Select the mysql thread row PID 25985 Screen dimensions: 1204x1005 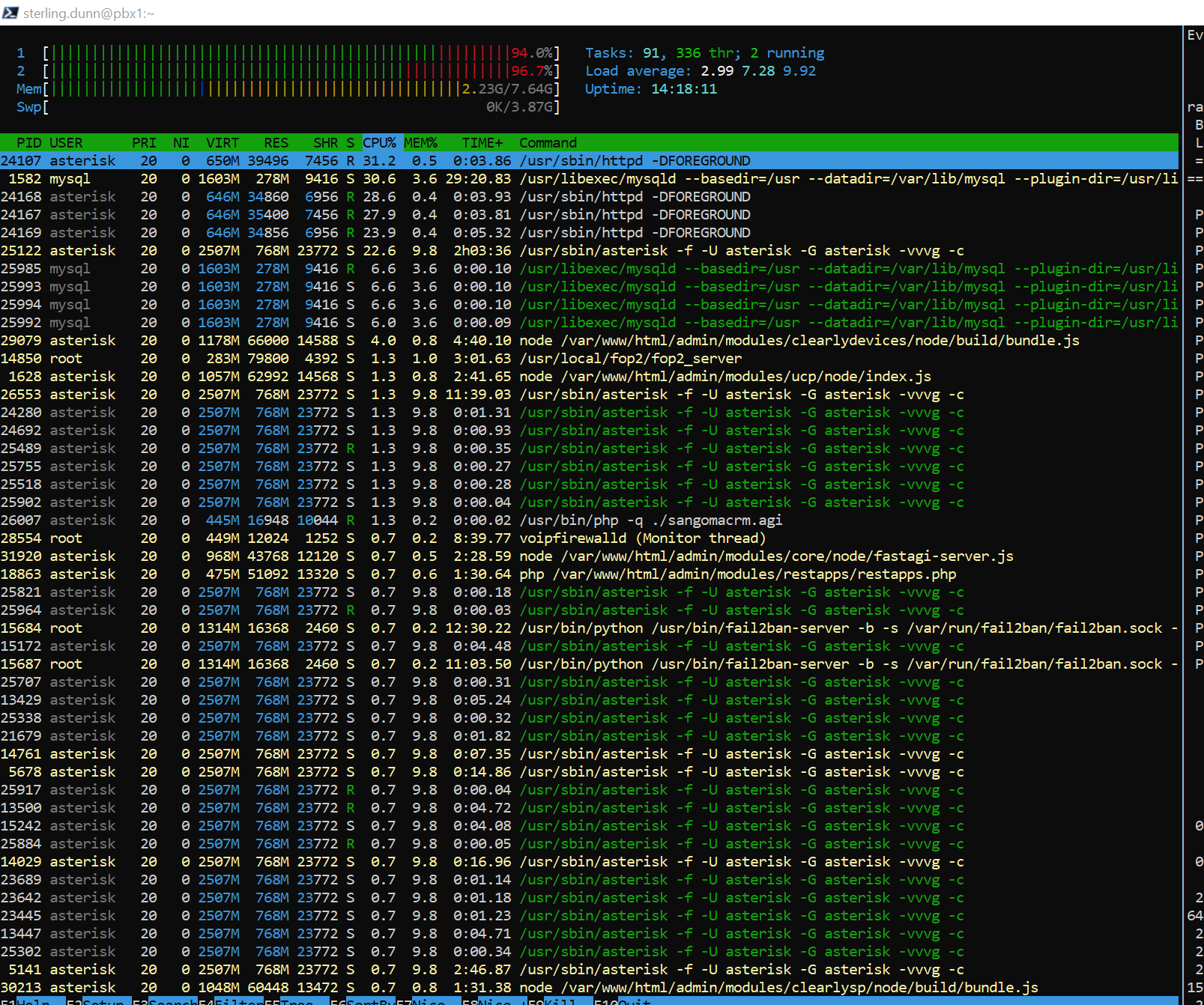(589, 268)
